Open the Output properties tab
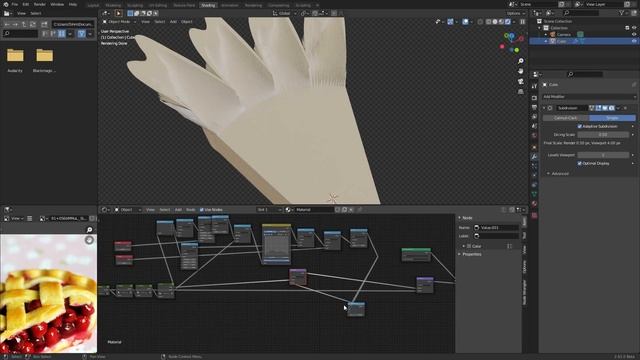Screen dimensions: 640x360 (534, 107)
